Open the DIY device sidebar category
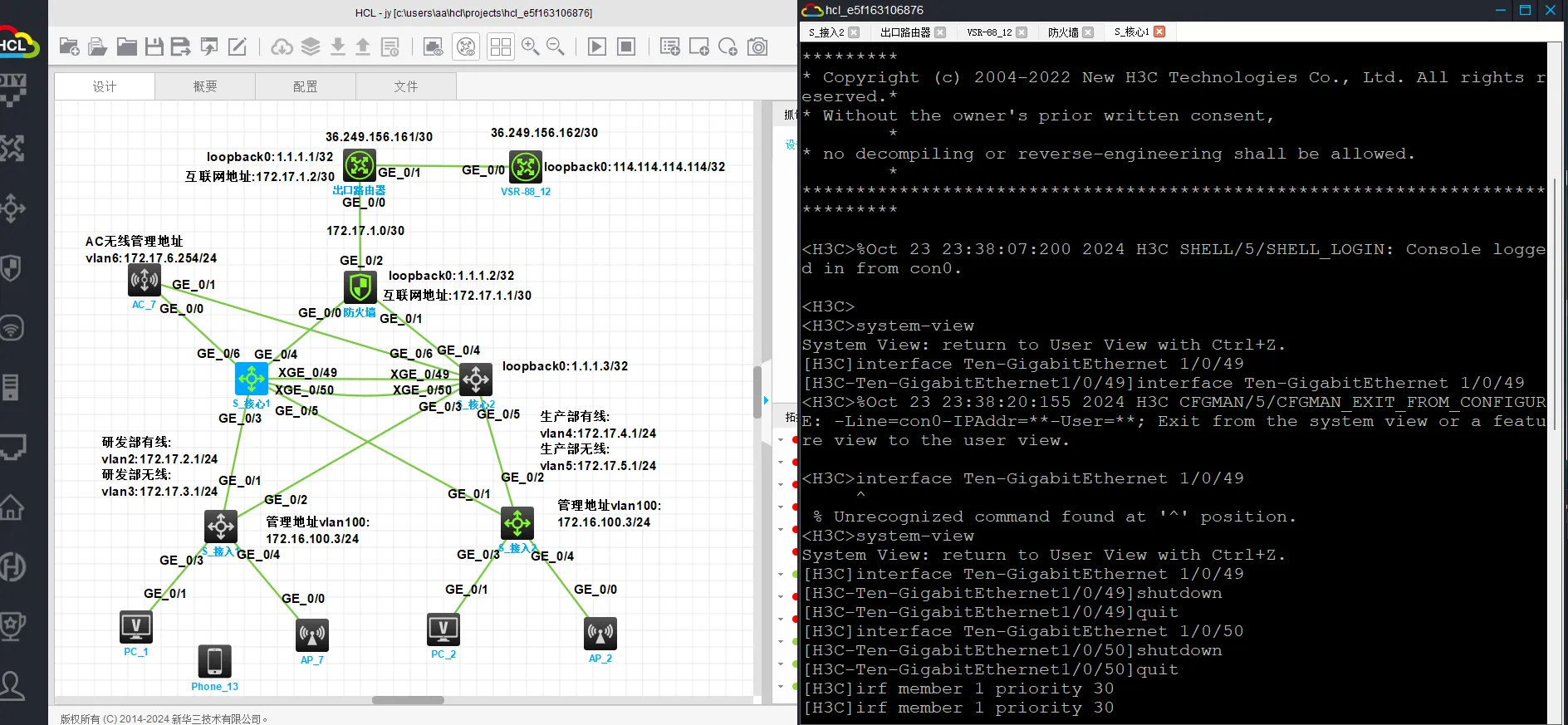Screen dimensions: 1568x725 tap(13, 90)
